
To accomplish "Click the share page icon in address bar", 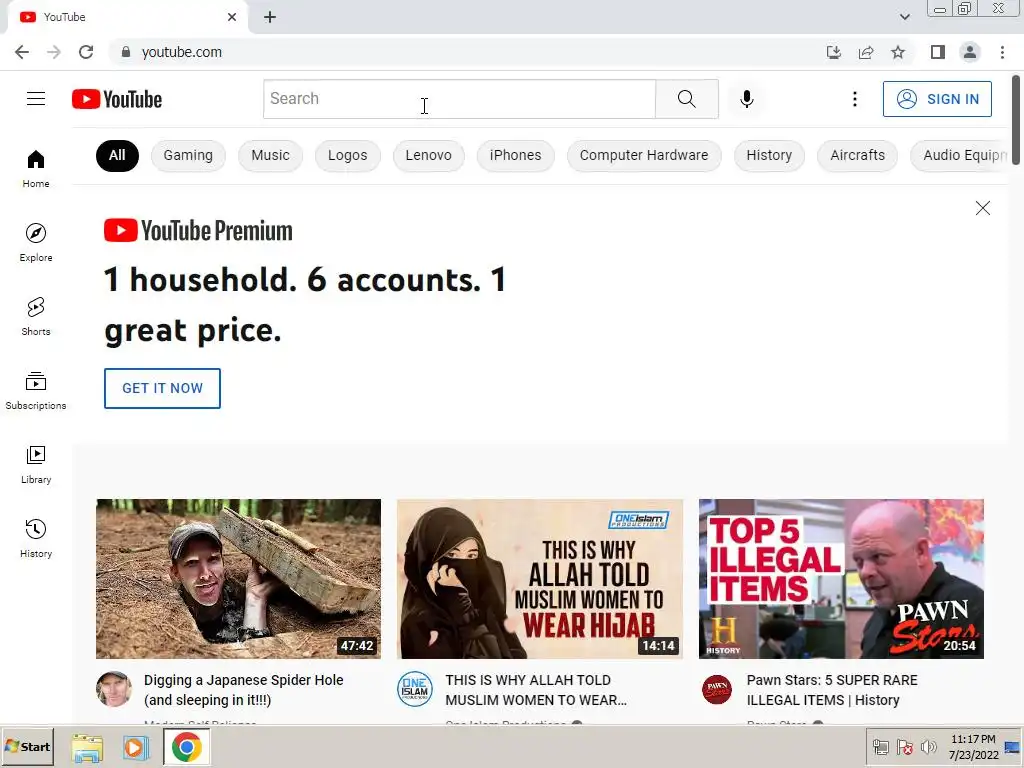I will [866, 52].
